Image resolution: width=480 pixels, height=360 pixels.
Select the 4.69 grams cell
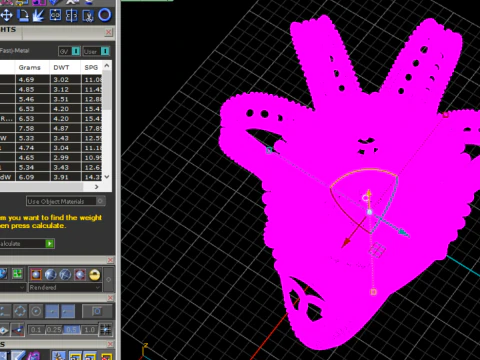tap(32, 80)
